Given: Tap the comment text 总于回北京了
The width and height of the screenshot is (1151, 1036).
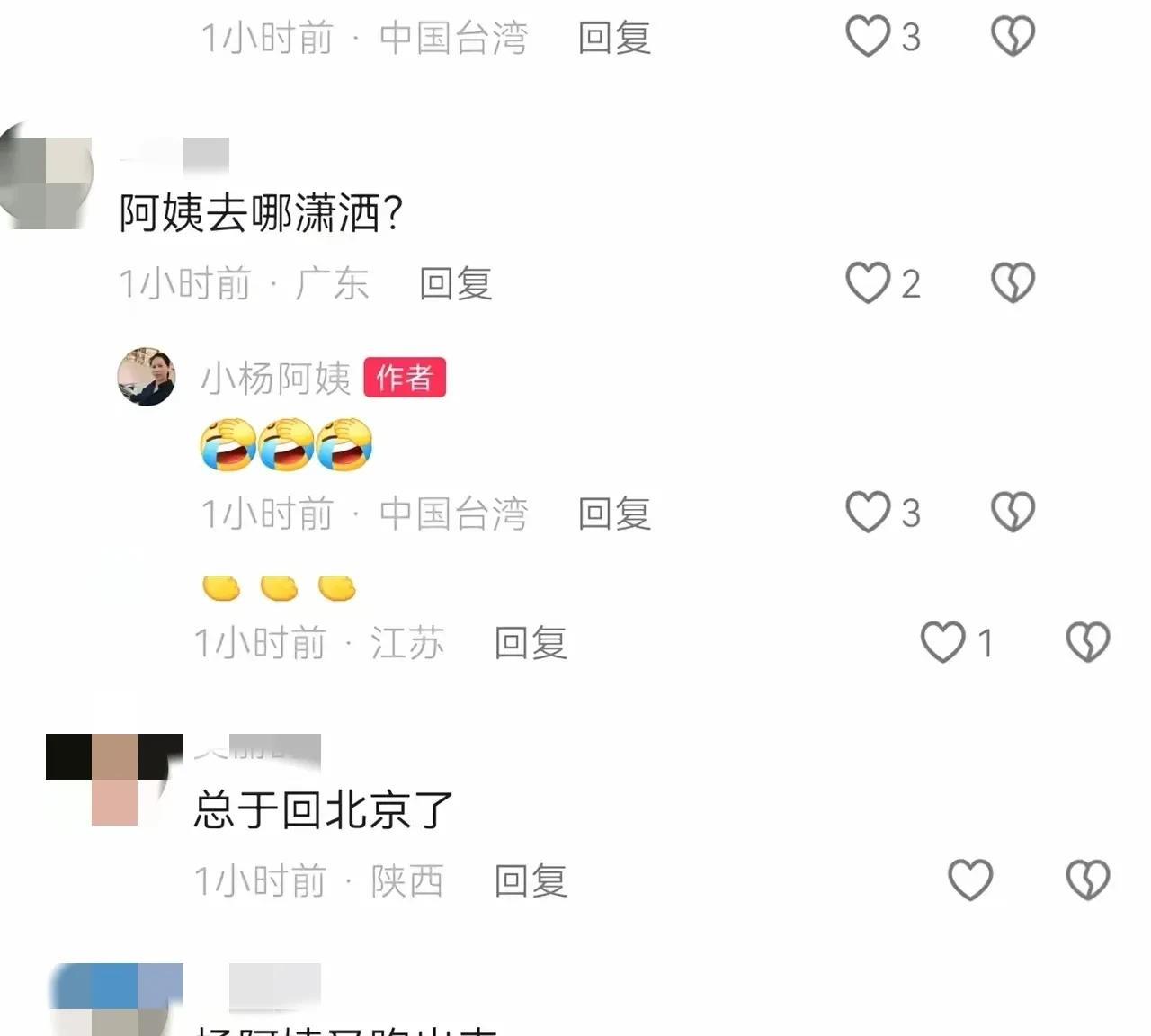Looking at the screenshot, I should (x=324, y=809).
